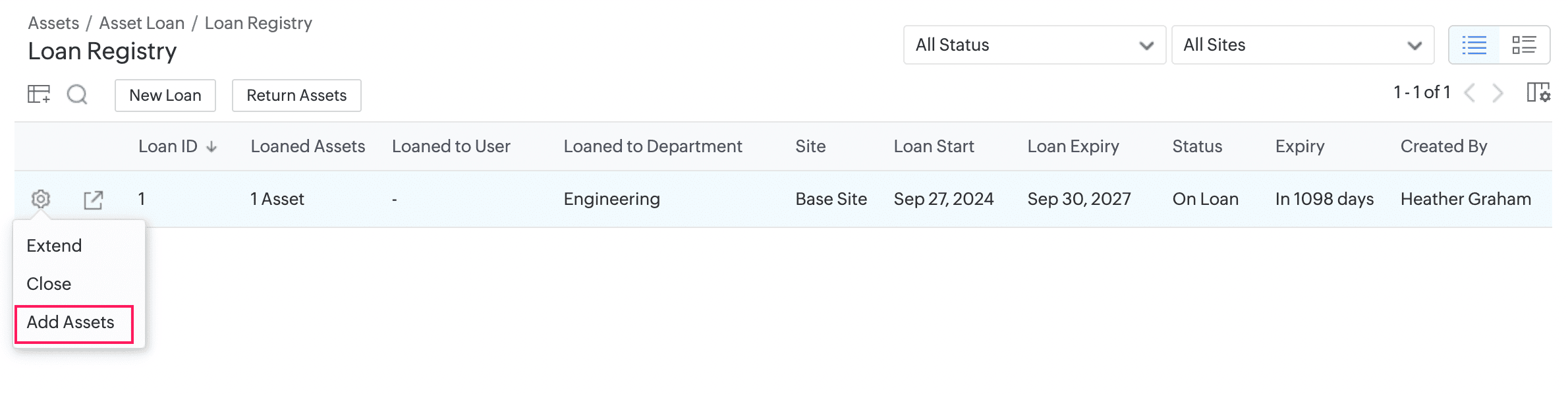Go to previous page arrow
1568x394 pixels.
(1469, 93)
